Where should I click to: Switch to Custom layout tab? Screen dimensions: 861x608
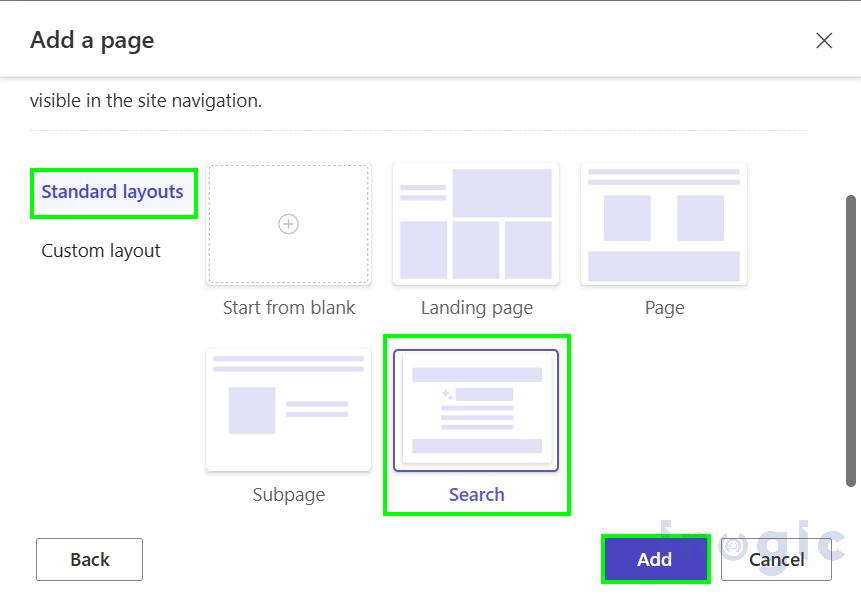click(x=101, y=251)
